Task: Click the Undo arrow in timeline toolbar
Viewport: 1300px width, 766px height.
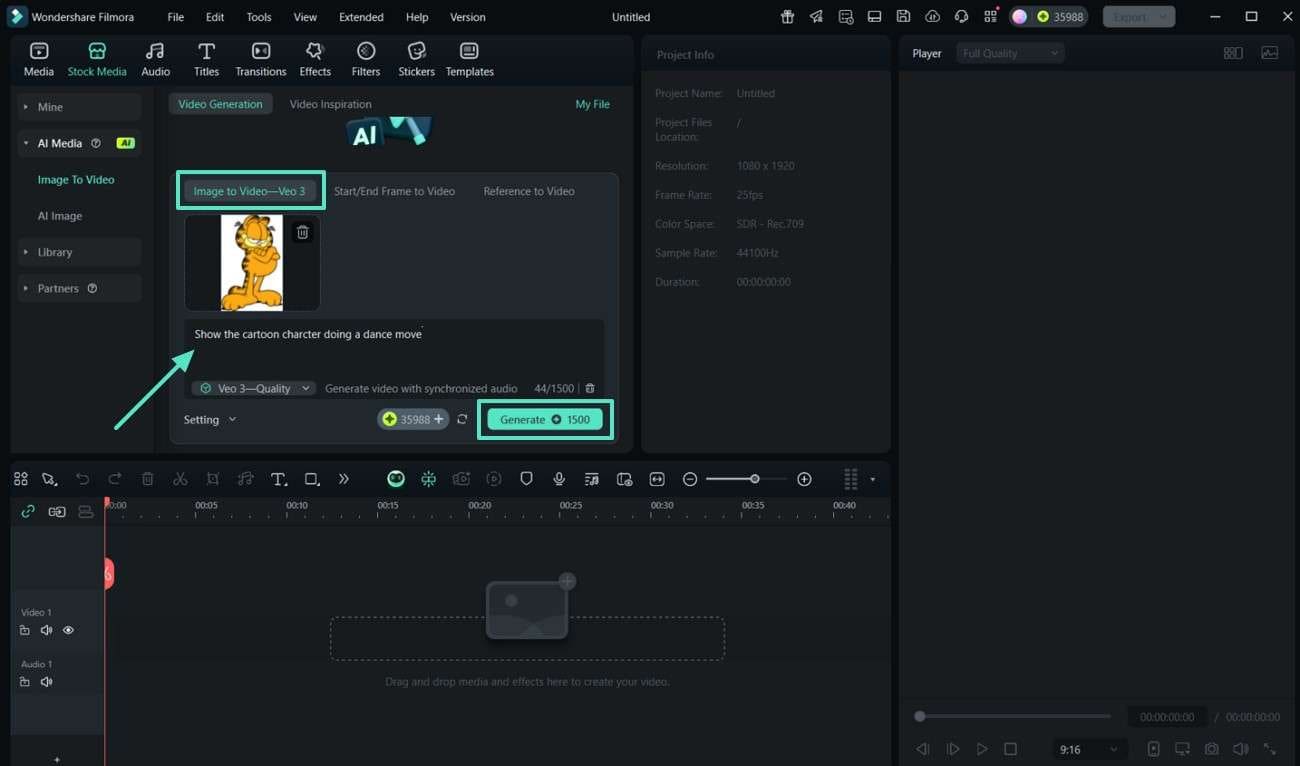Action: tap(82, 479)
